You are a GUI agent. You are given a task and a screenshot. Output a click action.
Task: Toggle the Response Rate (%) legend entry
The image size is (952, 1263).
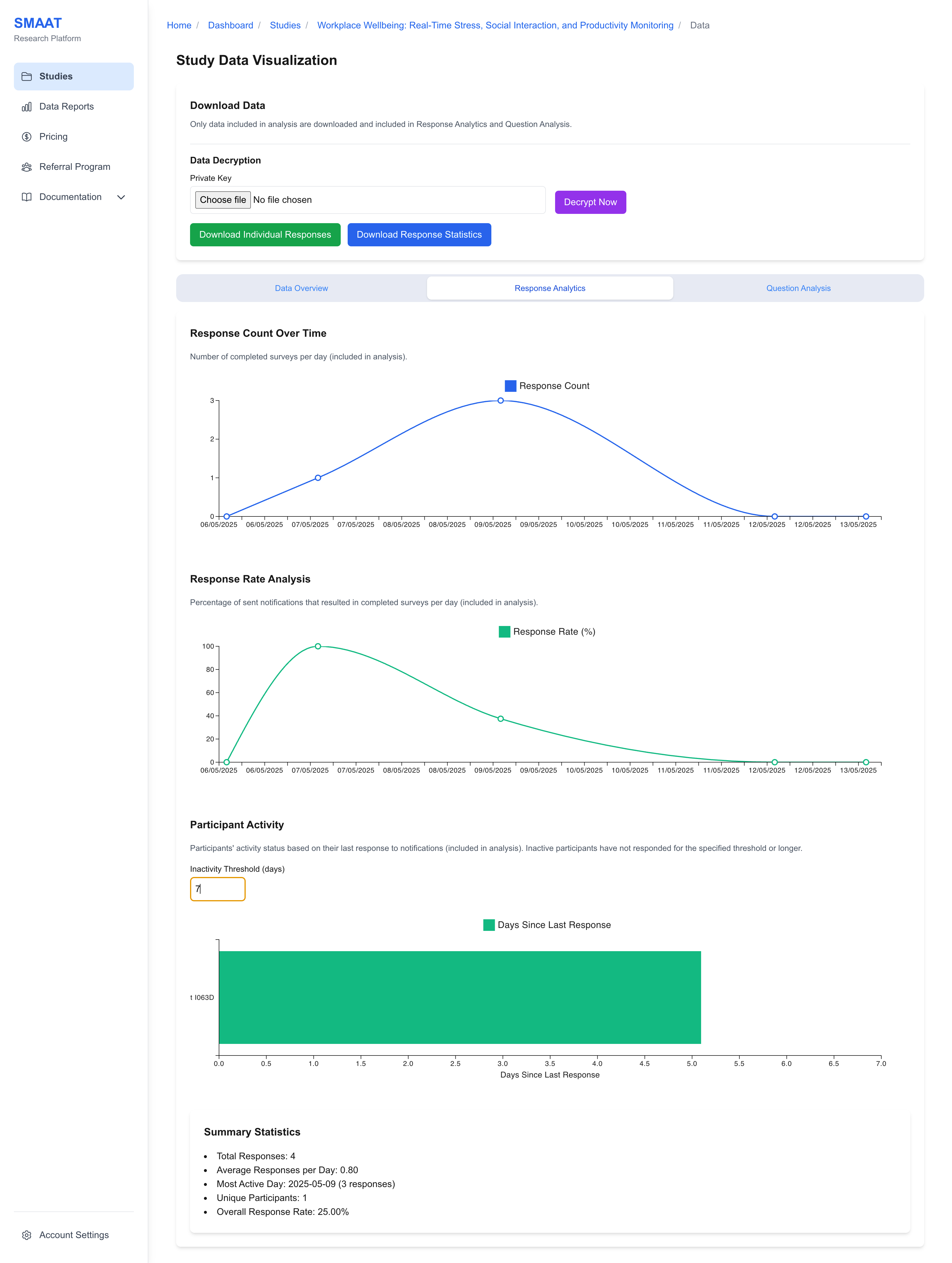(x=546, y=631)
